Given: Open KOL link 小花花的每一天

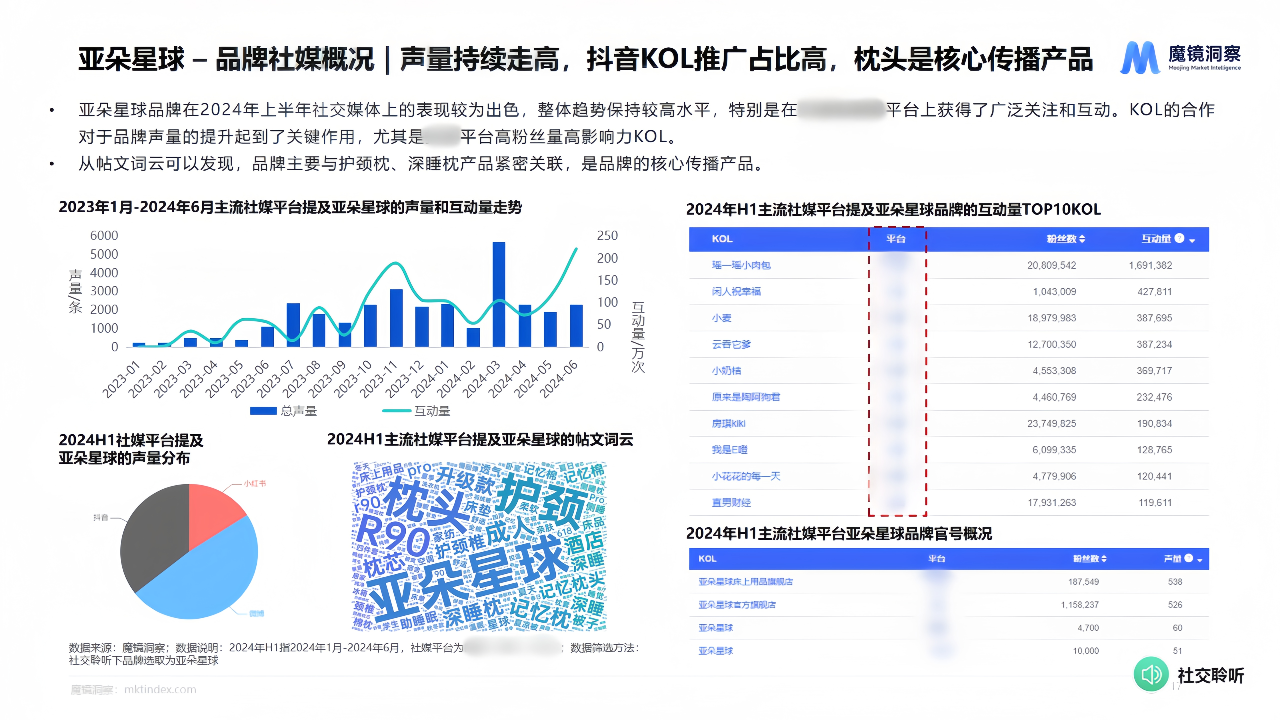Looking at the screenshot, I should [746, 476].
